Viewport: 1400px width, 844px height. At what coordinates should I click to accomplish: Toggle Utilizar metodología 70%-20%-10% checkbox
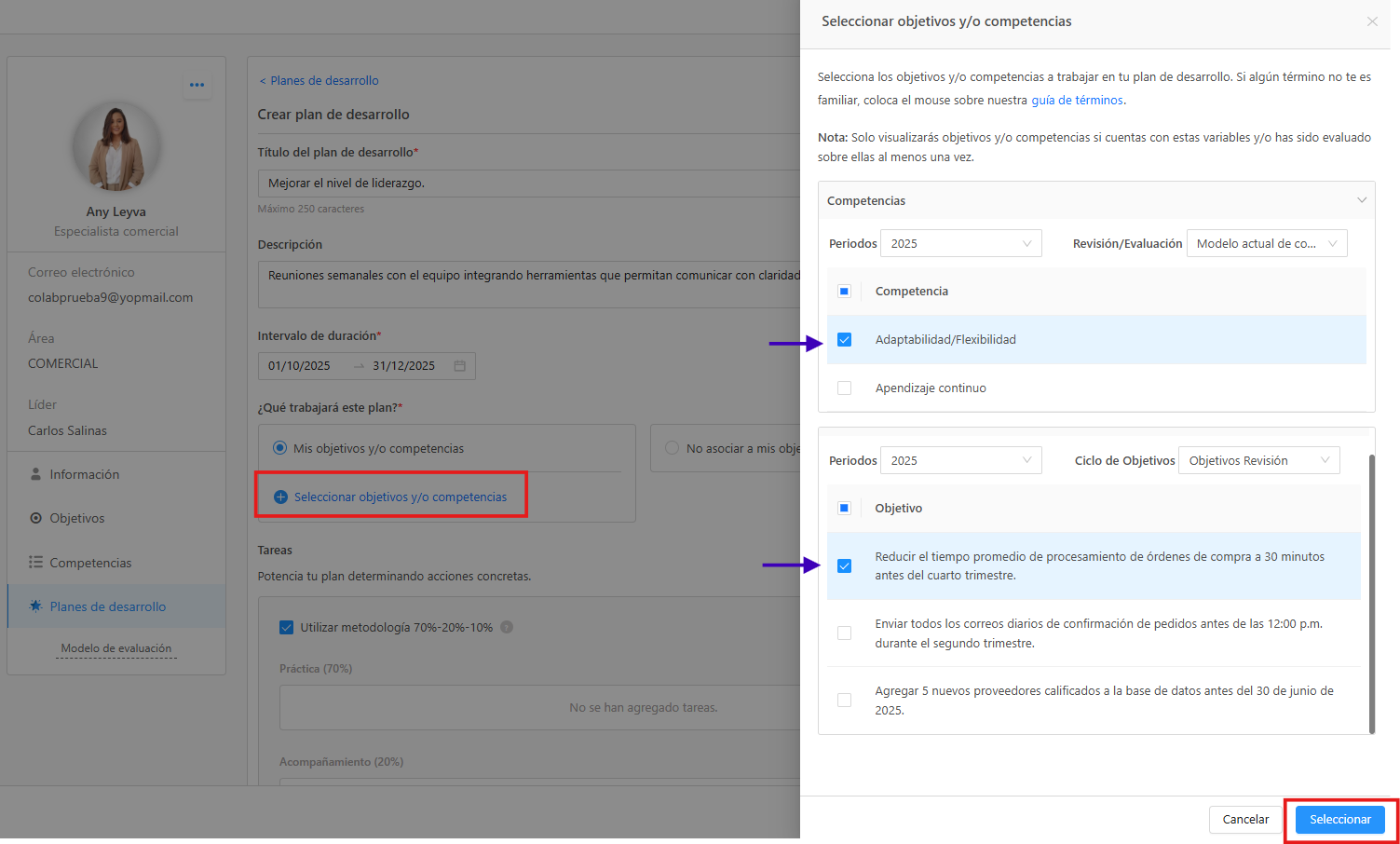pos(287,627)
